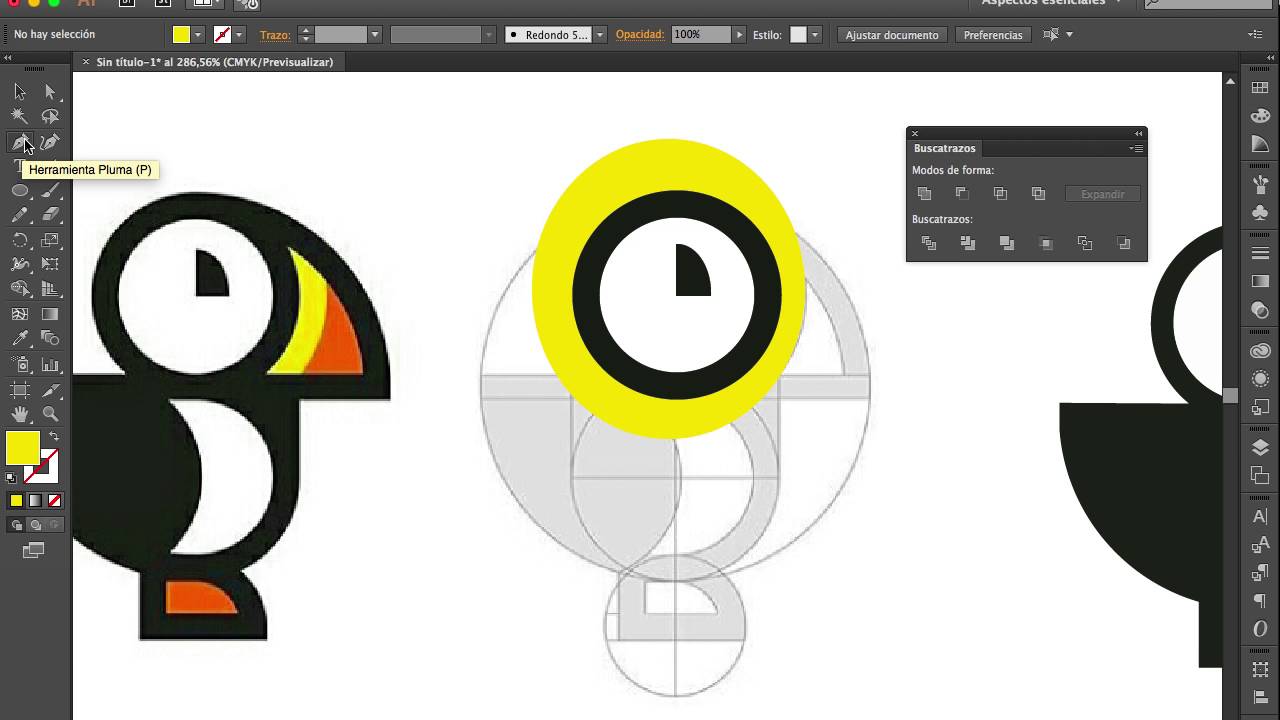Open the Symbols panel dock icon

coord(1260,213)
